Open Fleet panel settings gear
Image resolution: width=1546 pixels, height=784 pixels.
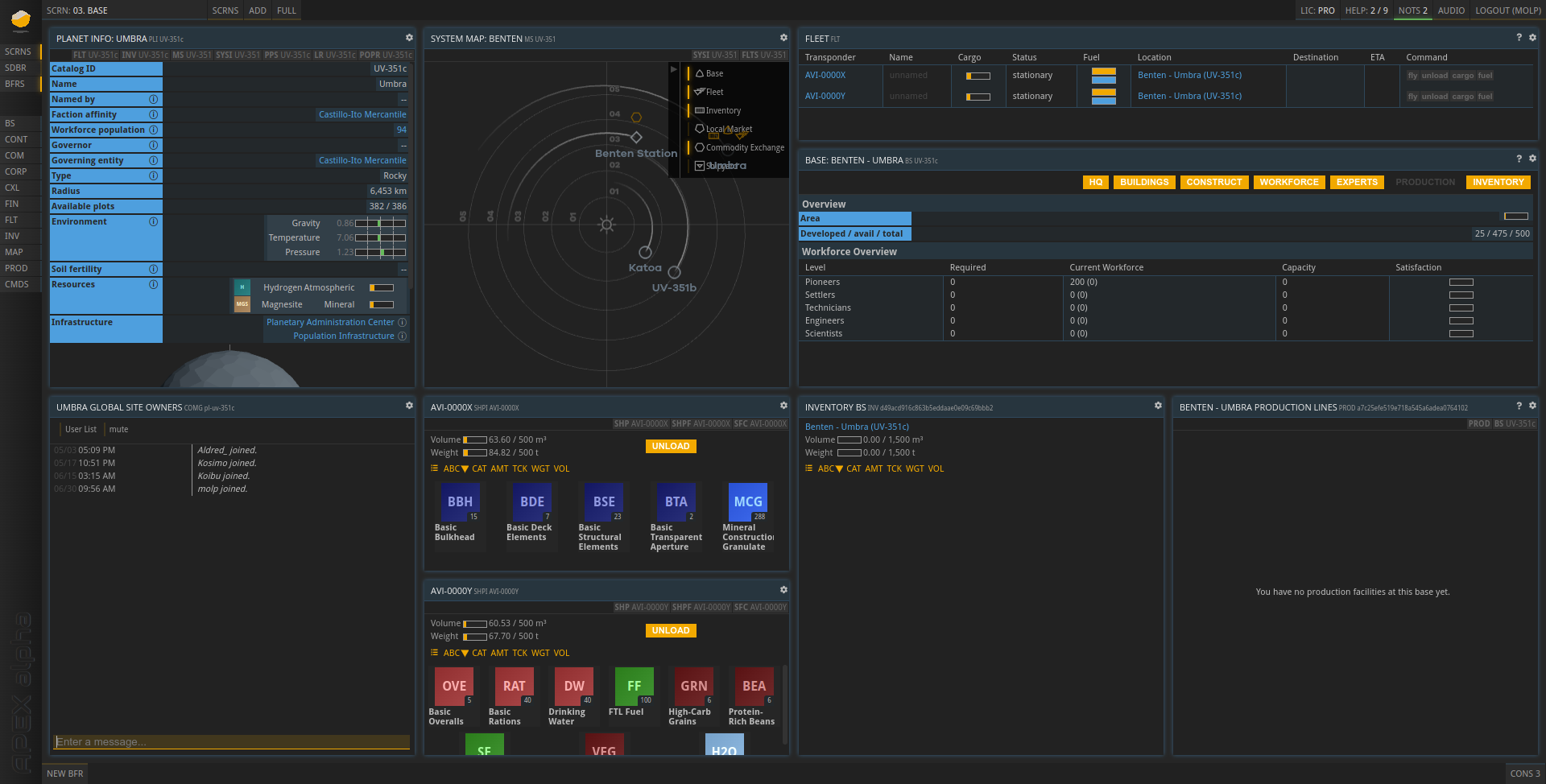pos(1532,38)
